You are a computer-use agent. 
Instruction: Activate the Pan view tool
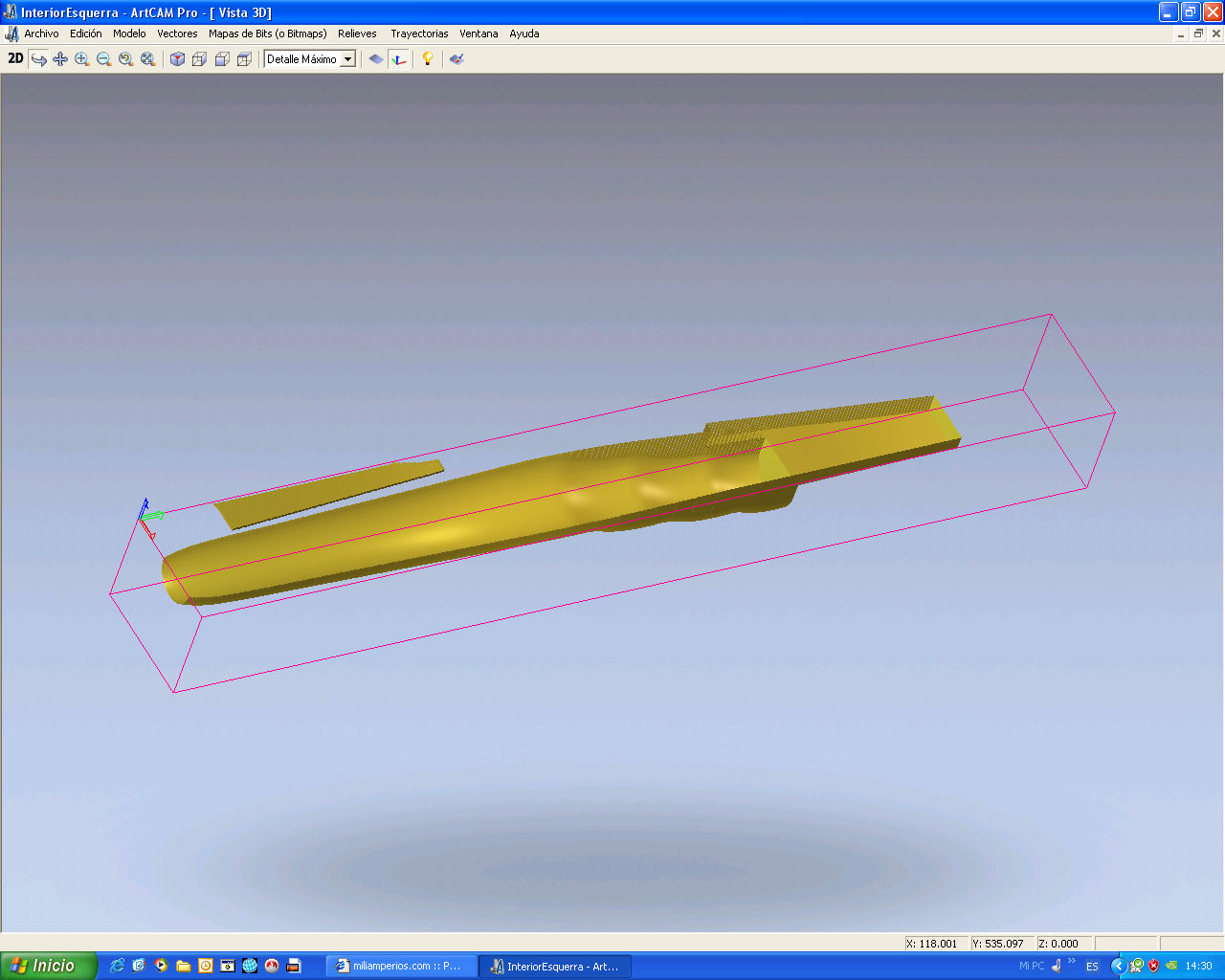point(60,59)
